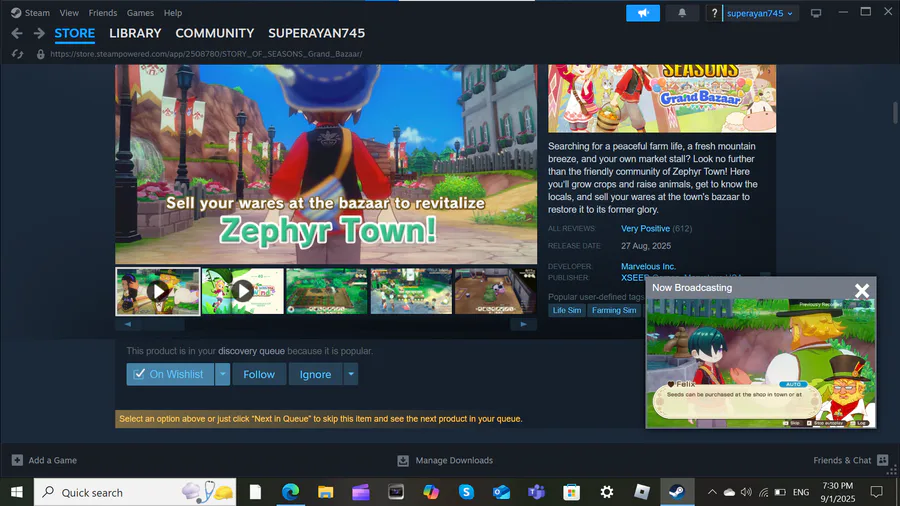The height and width of the screenshot is (506, 900).
Task: Open the View menu
Action: pos(69,13)
